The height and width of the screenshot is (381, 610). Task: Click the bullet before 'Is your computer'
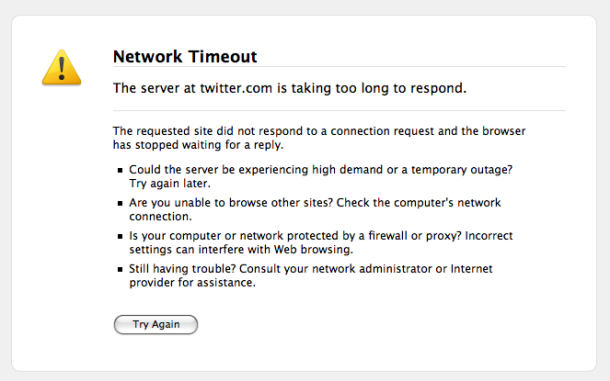coord(120,236)
